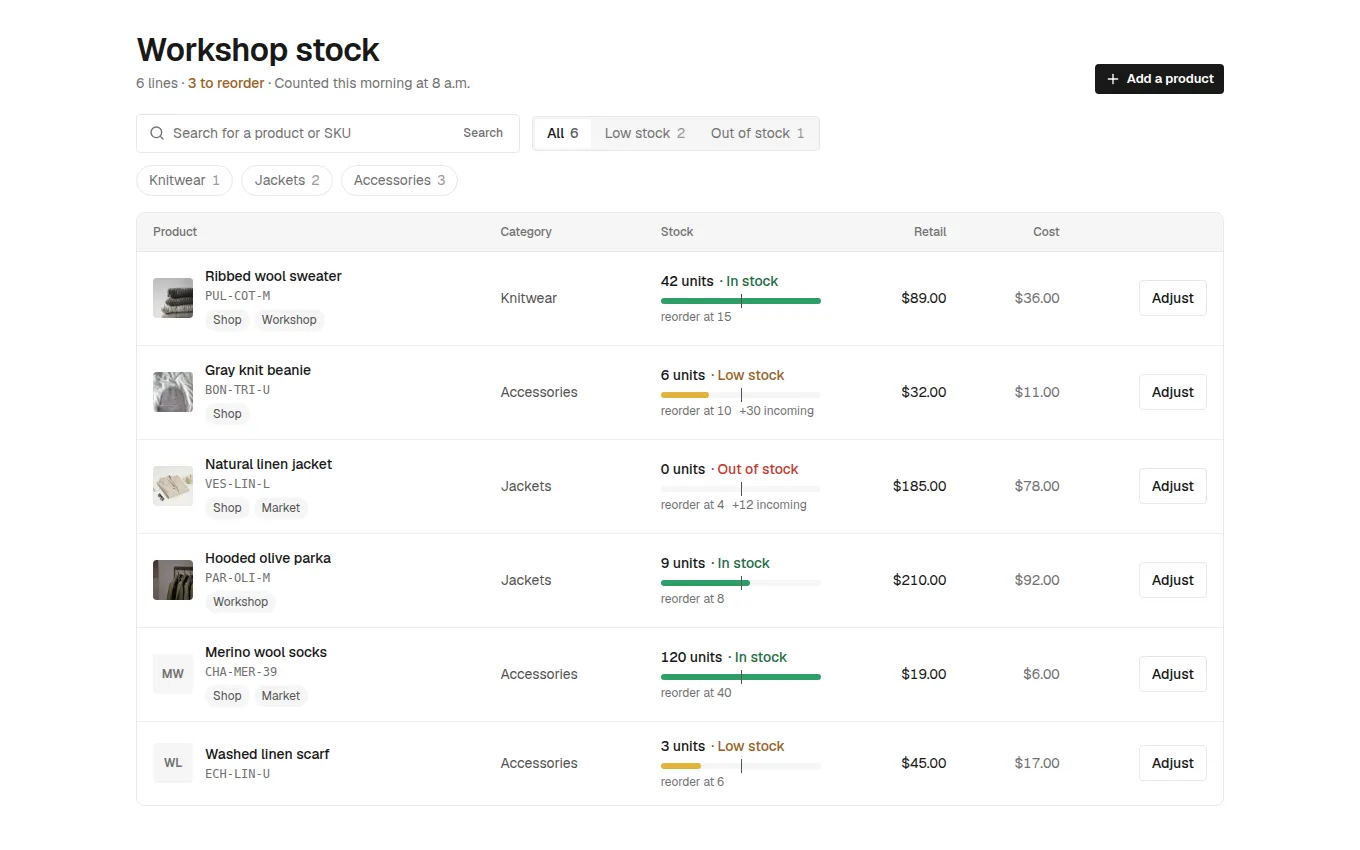Click Gray knit beanie stock bar
The width and height of the screenshot is (1360, 850).
click(x=741, y=395)
